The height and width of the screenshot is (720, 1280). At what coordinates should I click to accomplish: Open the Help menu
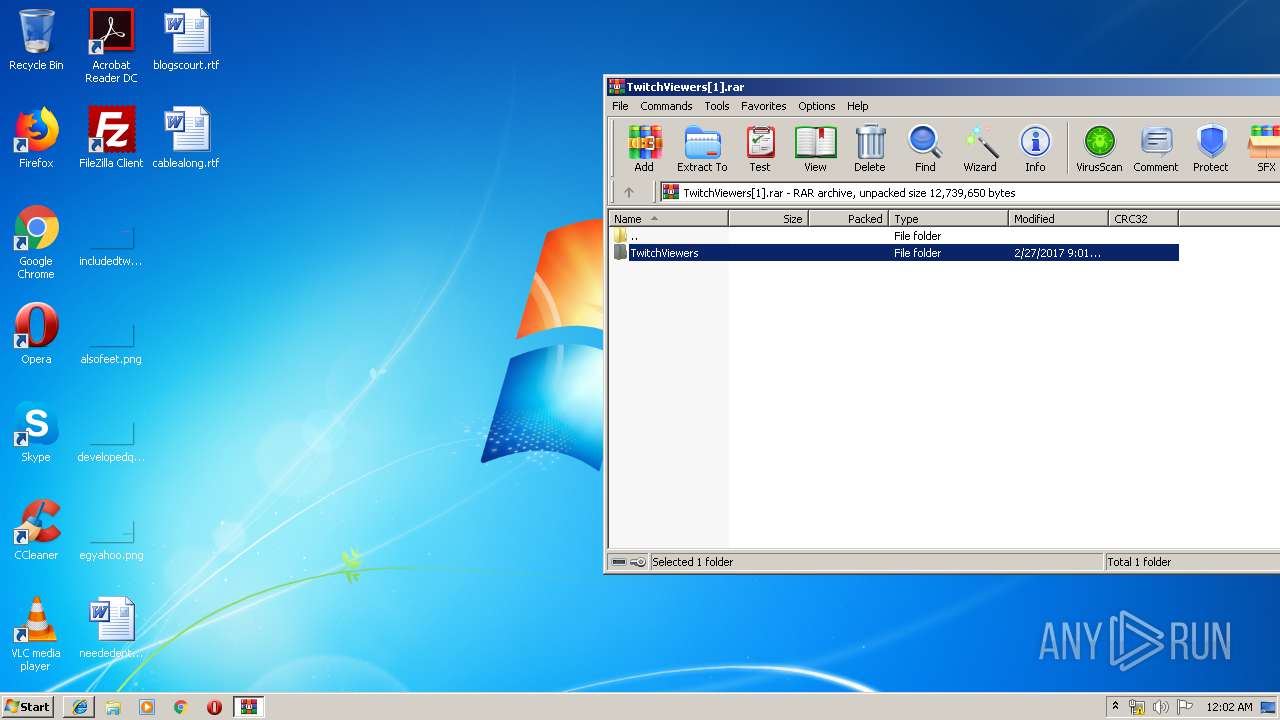[858, 106]
